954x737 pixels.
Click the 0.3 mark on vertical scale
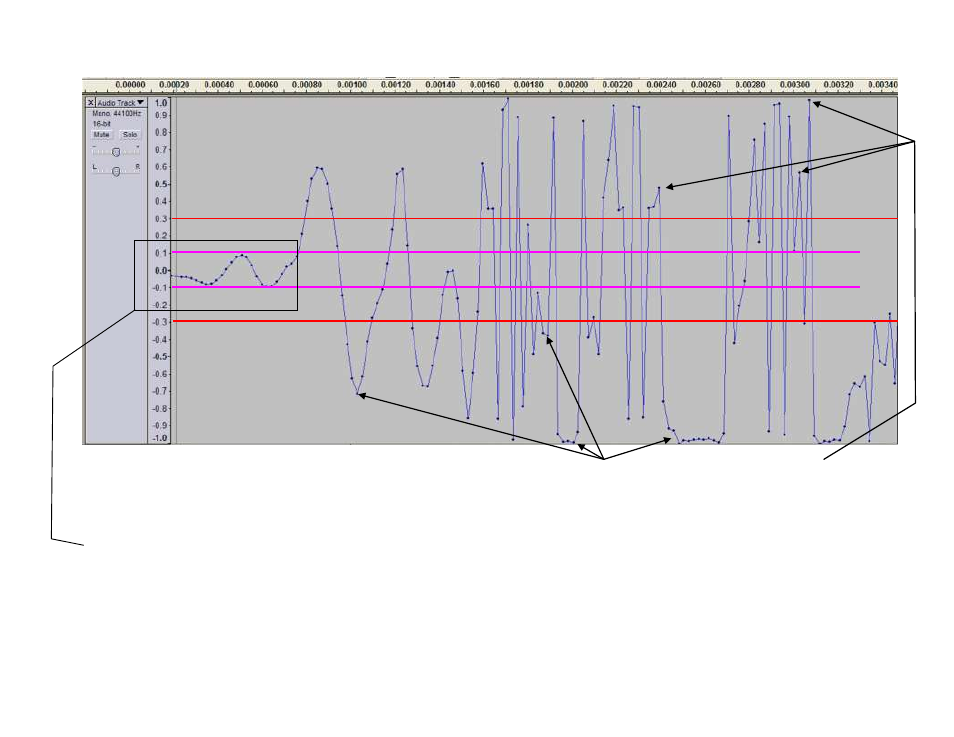(x=161, y=218)
